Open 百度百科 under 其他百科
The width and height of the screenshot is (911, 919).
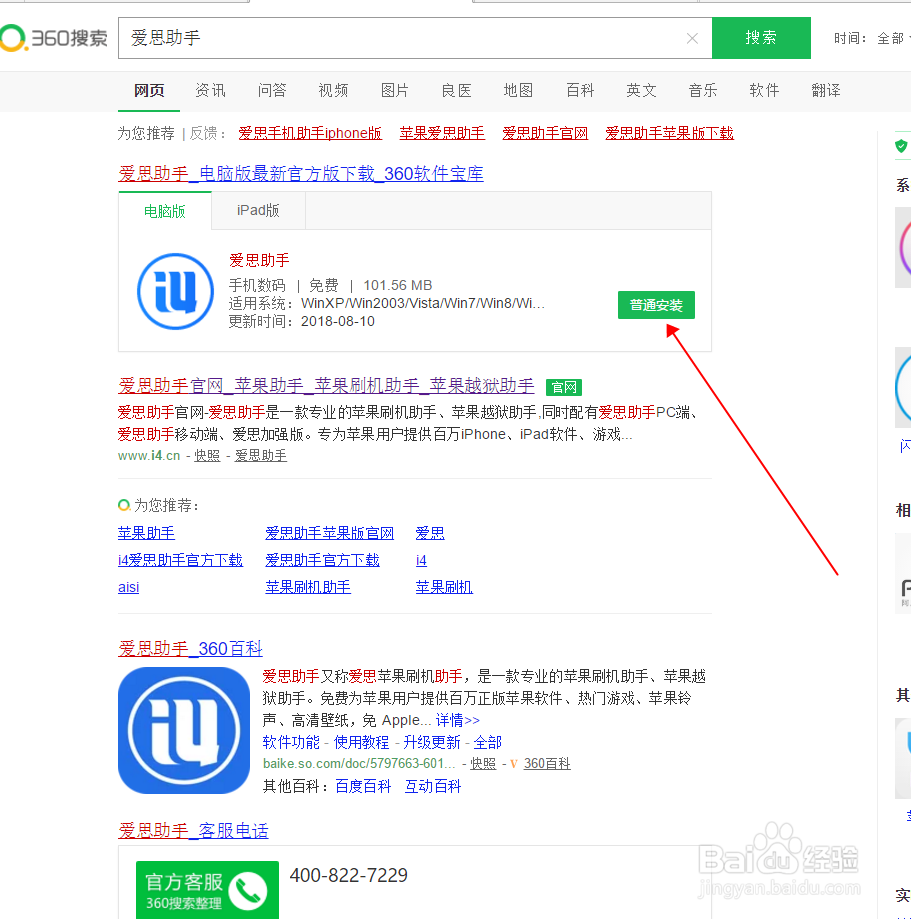(363, 787)
